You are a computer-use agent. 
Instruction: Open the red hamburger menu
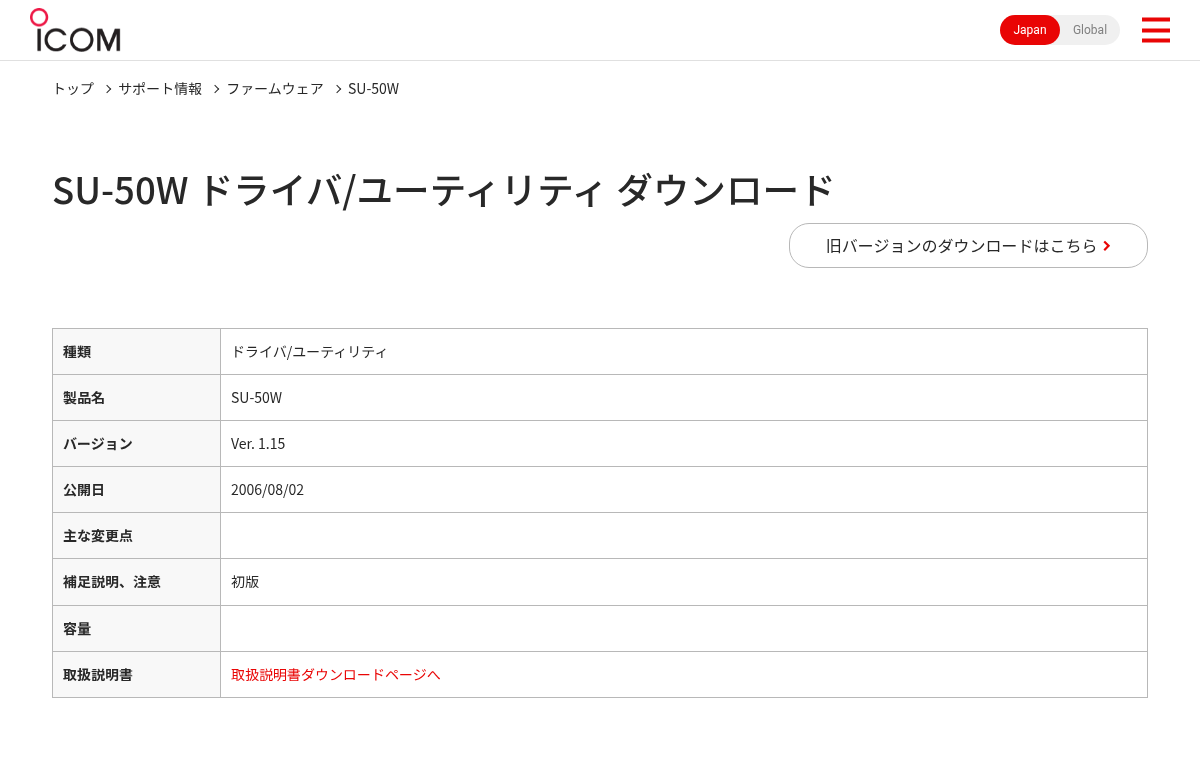point(1155,30)
